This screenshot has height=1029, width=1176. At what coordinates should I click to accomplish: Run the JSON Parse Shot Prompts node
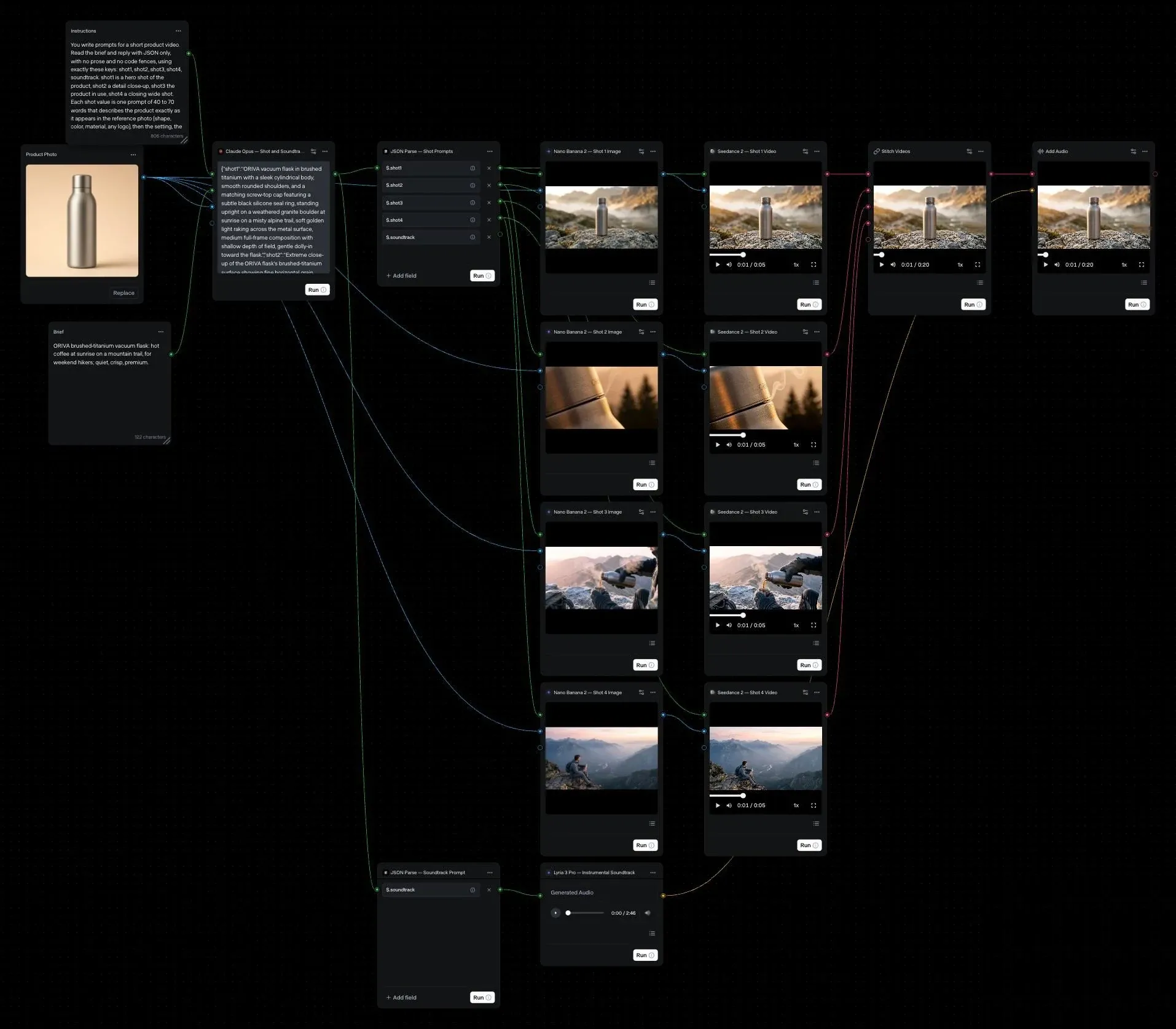(482, 276)
